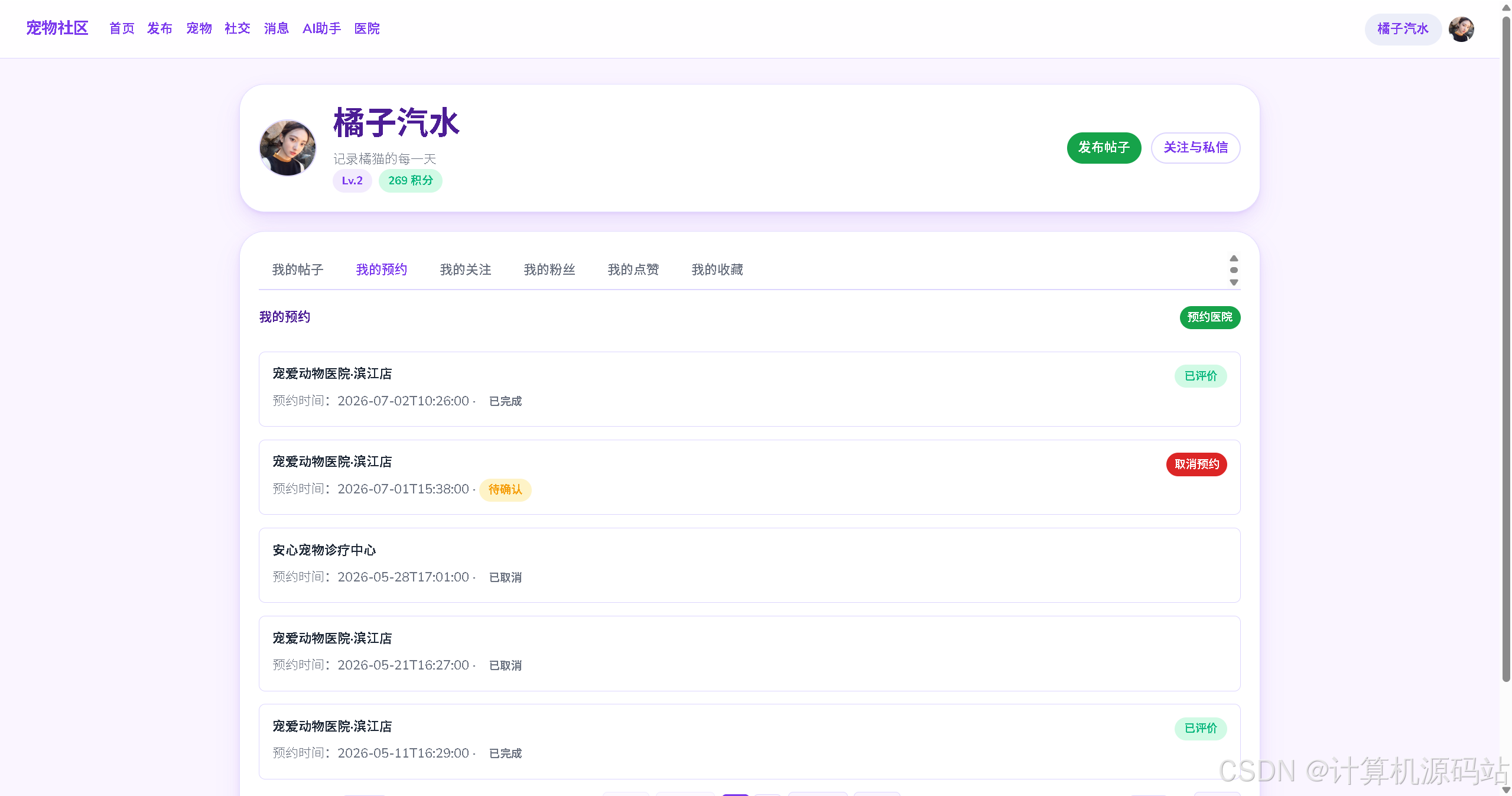Click the 宠物社区 site logo

click(x=57, y=28)
